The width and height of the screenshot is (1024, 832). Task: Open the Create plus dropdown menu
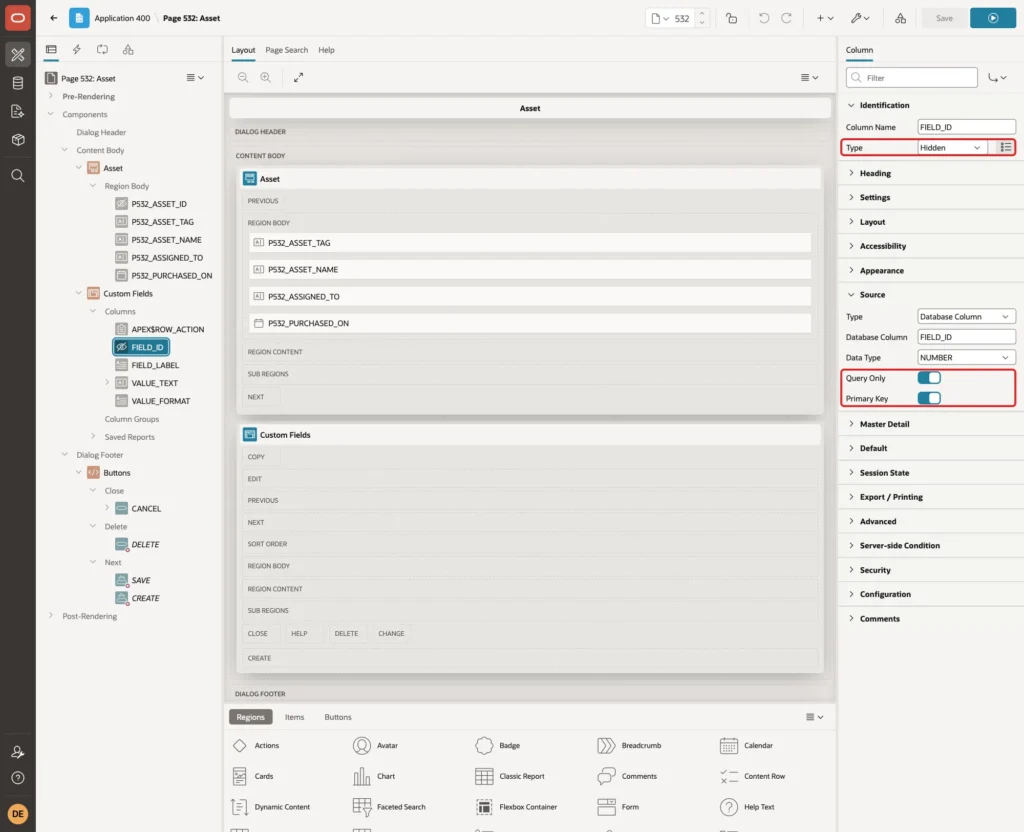[825, 18]
